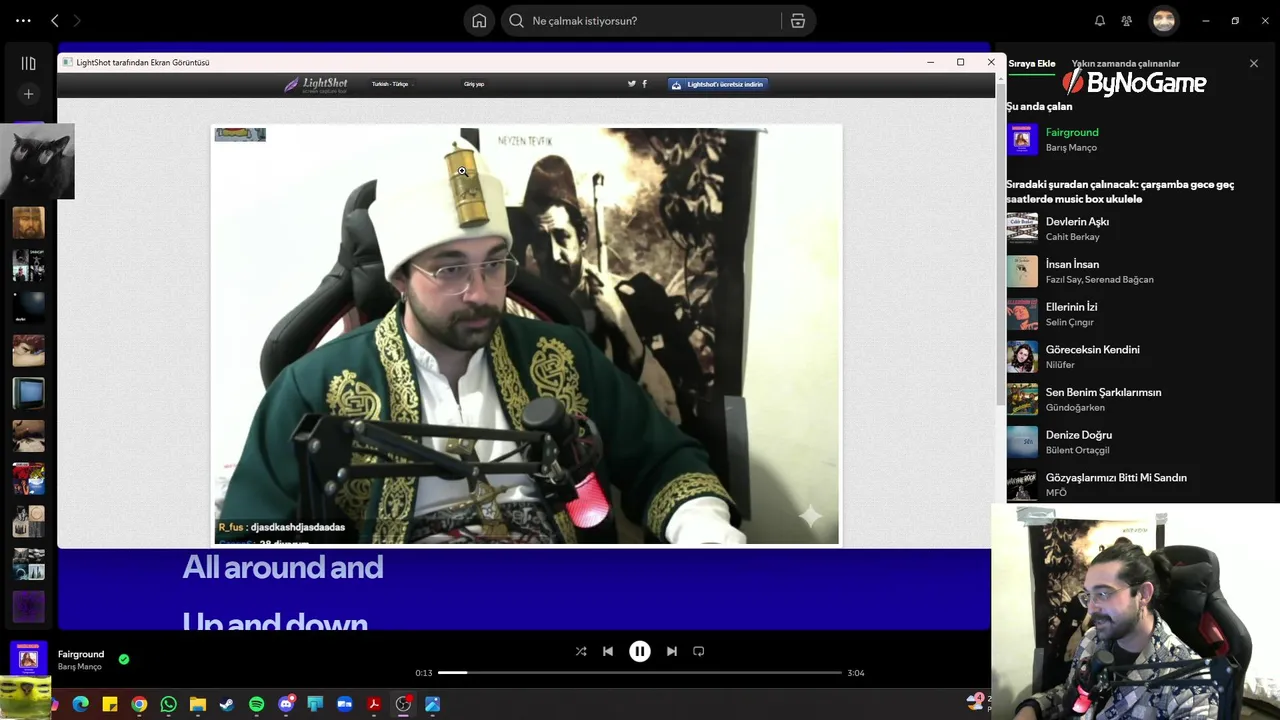Click the plus Create playlist icon

click(28, 94)
